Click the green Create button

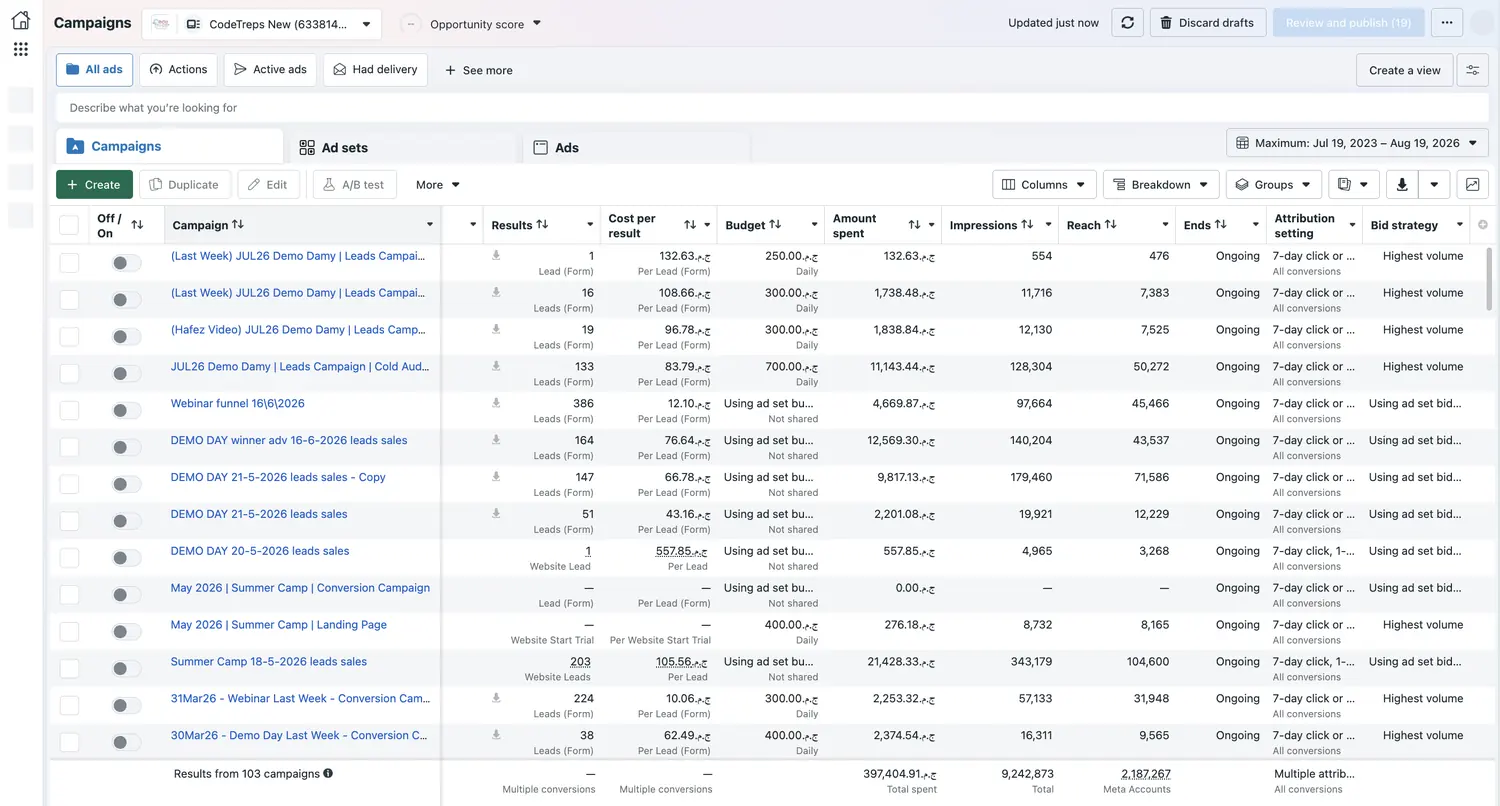94,184
